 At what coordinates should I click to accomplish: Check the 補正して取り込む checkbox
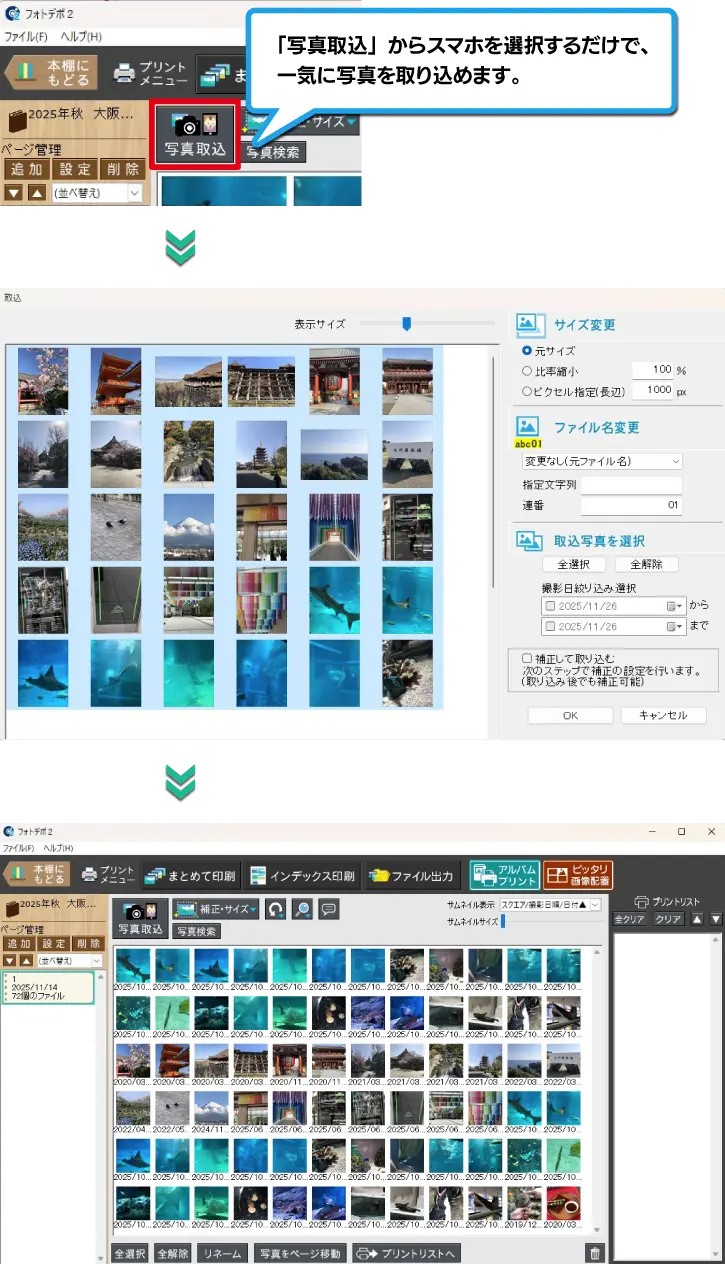(527, 658)
